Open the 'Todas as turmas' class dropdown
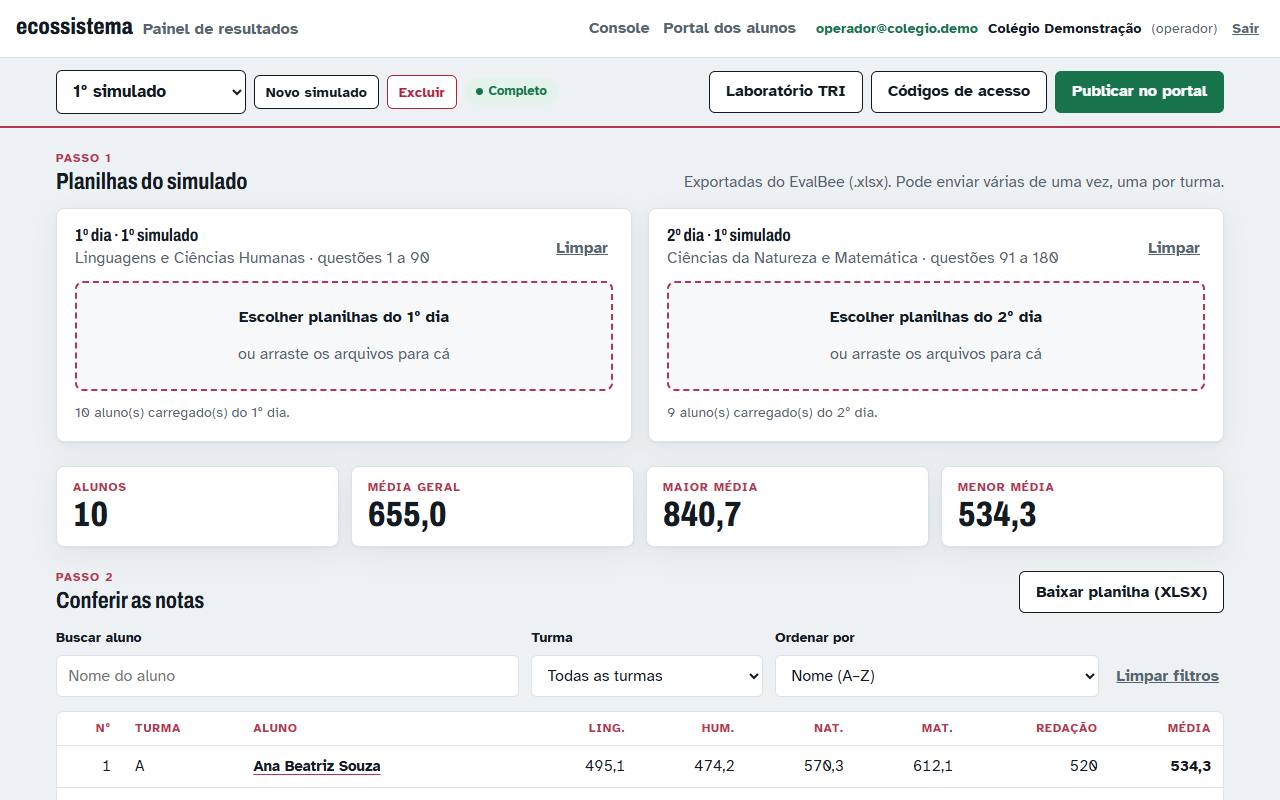Image resolution: width=1280 pixels, height=800 pixels. [x=647, y=676]
